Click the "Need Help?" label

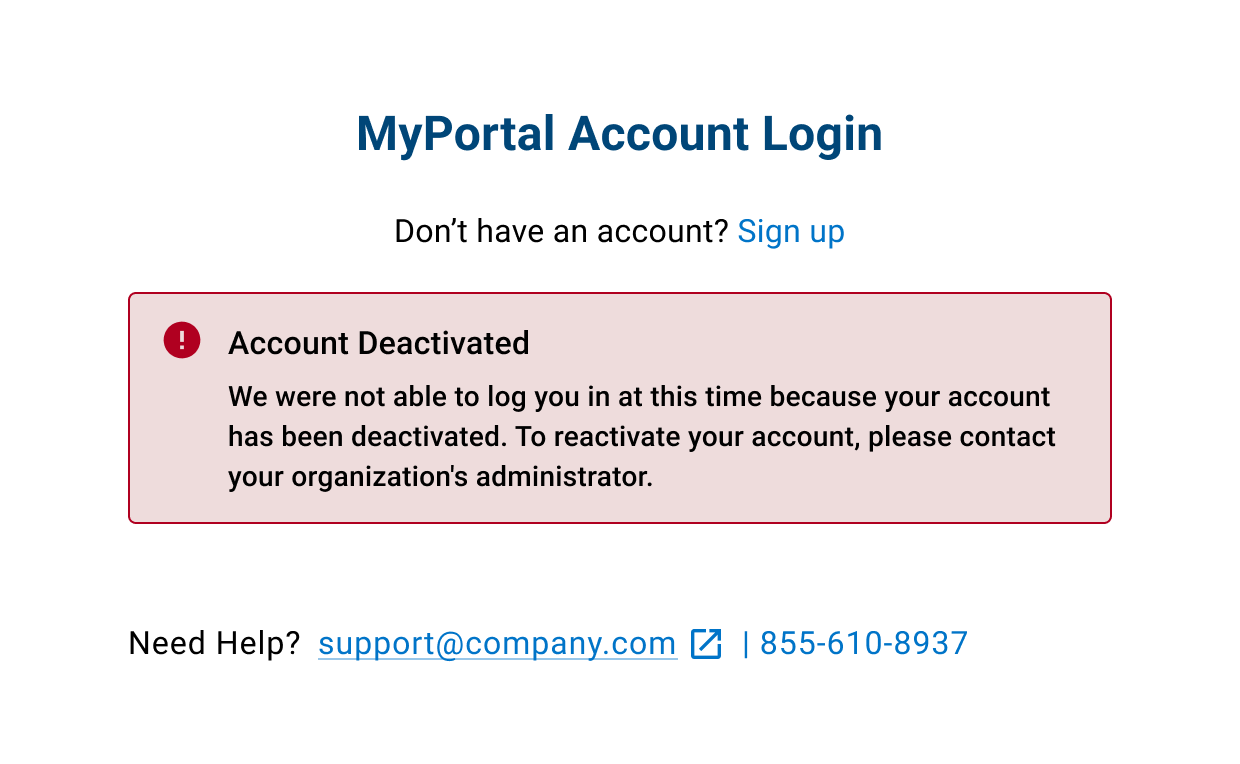214,643
